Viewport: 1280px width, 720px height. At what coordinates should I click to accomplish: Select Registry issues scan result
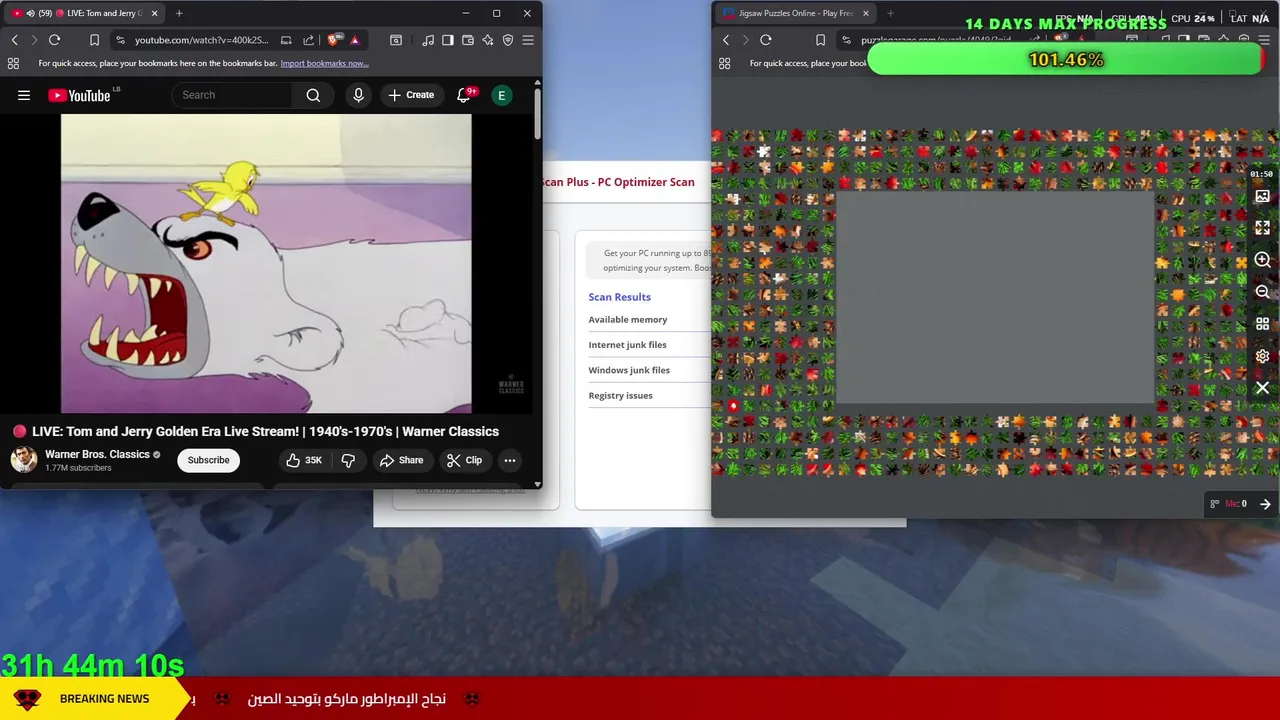(x=620, y=395)
